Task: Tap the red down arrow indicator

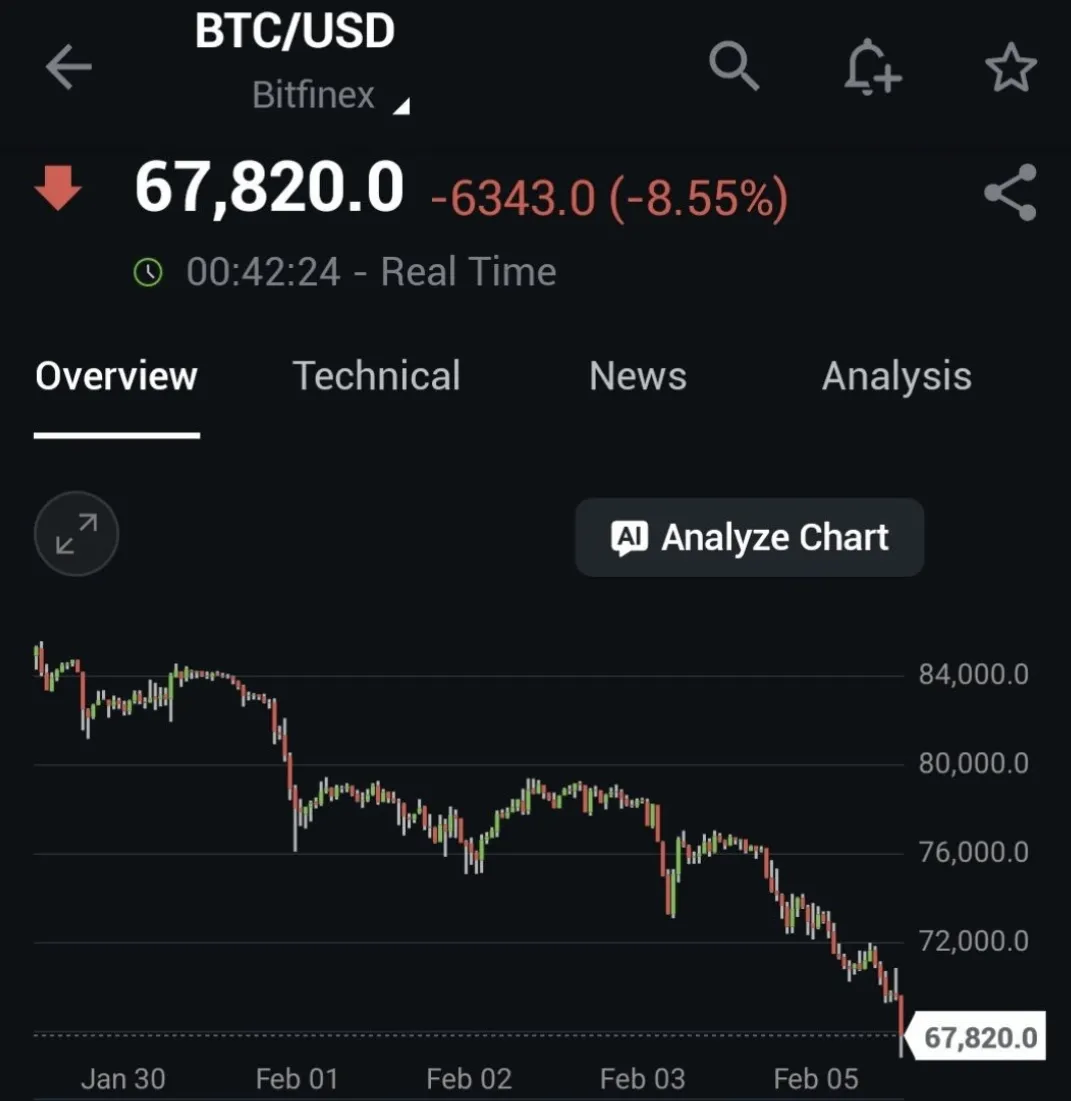Action: click(x=58, y=188)
